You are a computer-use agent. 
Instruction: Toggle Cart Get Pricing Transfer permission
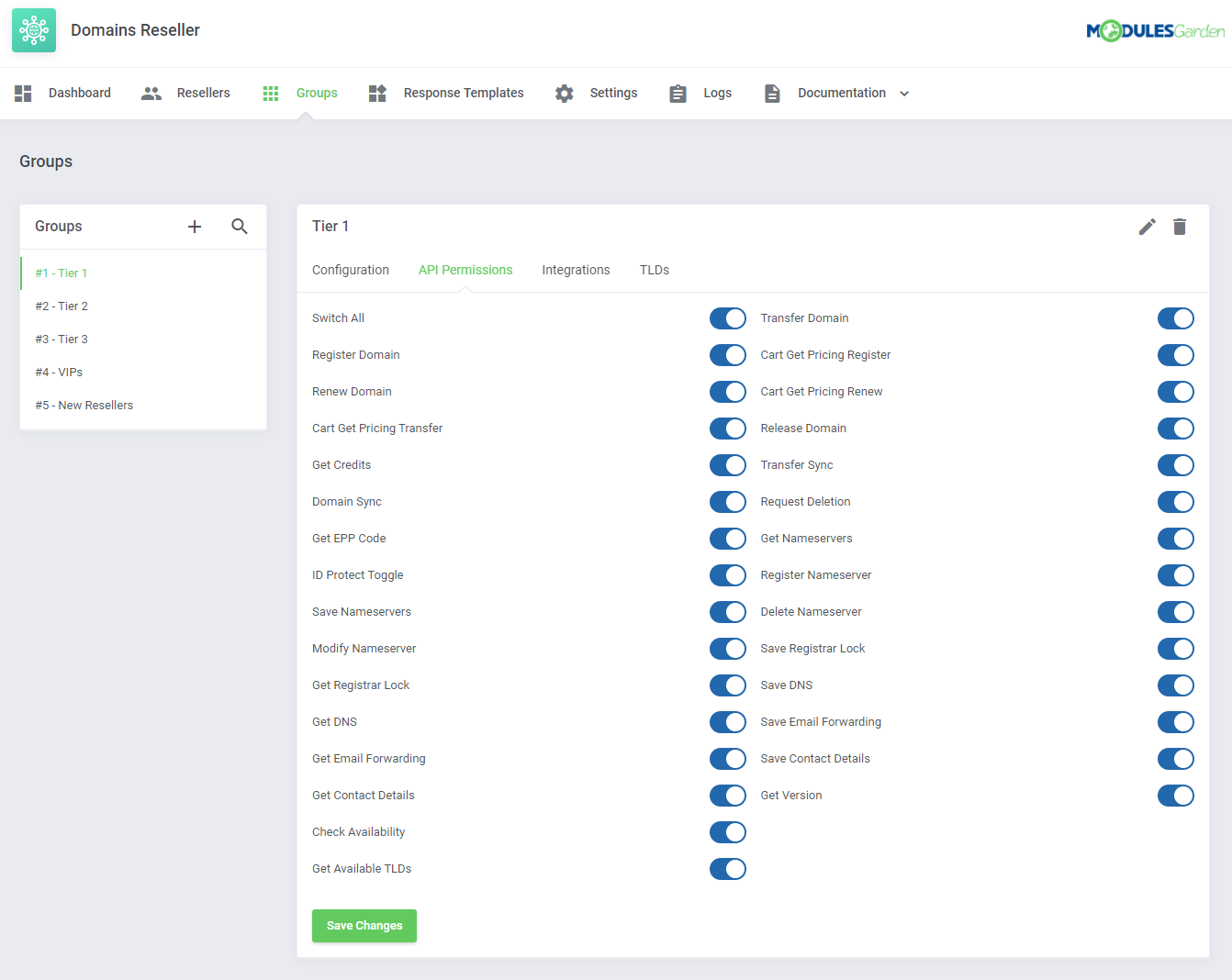pyautogui.click(x=728, y=429)
